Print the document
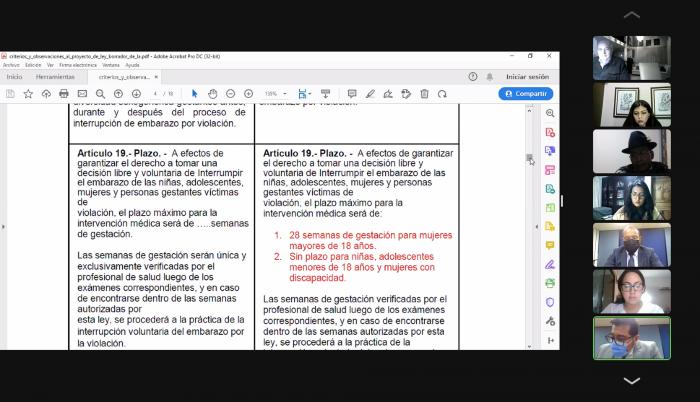 pyautogui.click(x=64, y=94)
